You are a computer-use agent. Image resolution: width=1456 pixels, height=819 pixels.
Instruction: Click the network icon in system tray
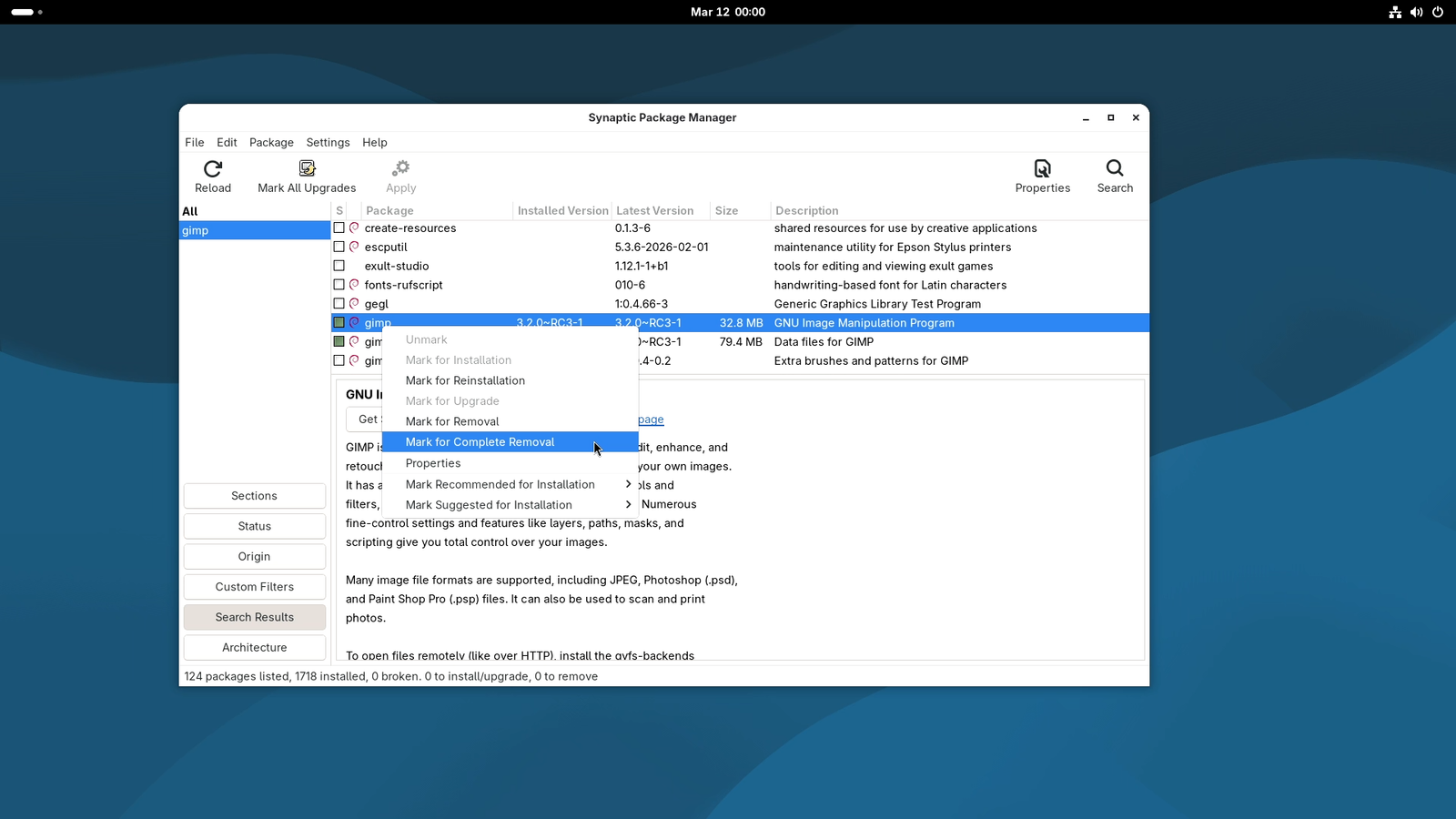coord(1394,12)
